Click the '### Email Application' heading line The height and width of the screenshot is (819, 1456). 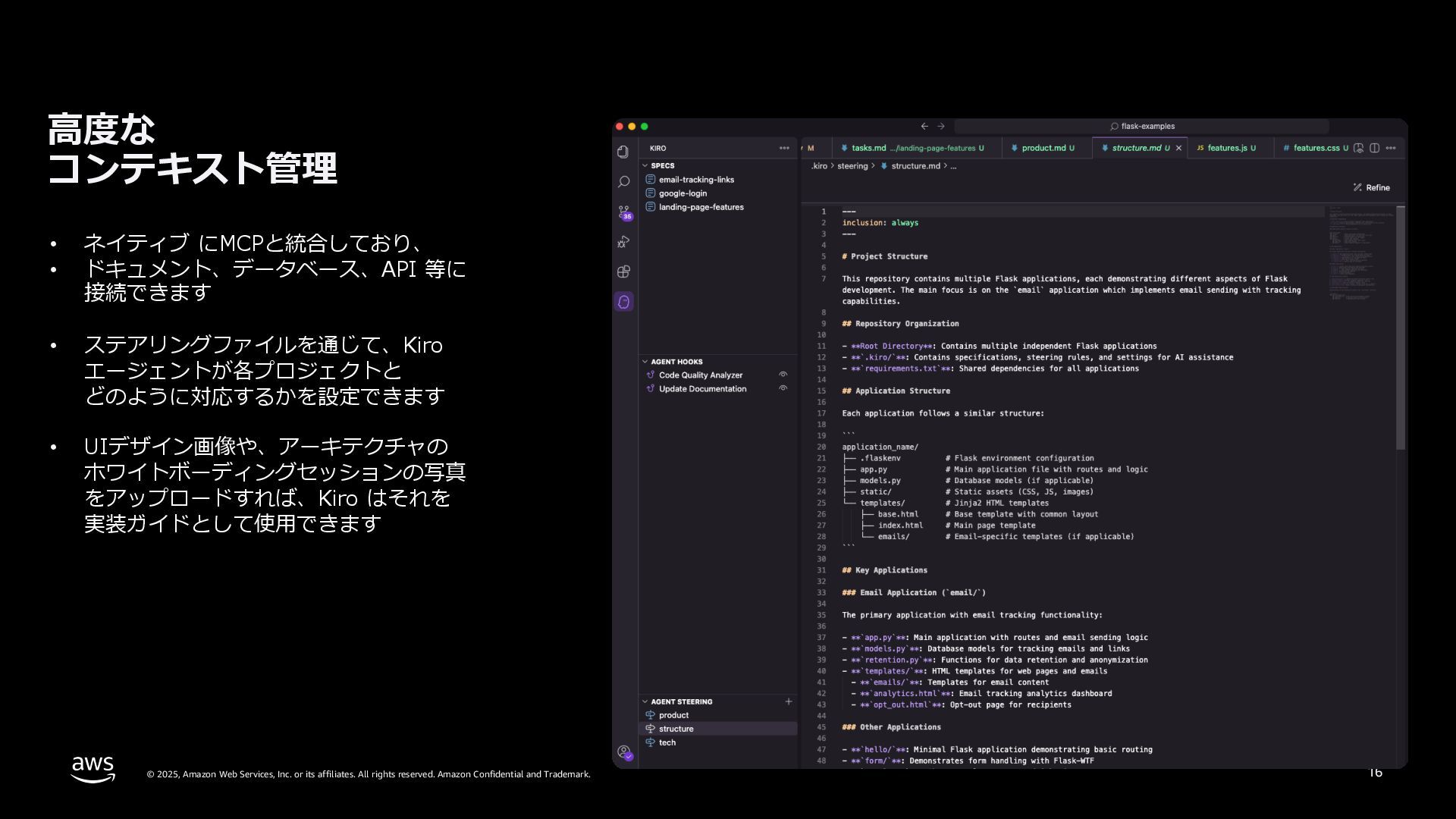914,593
